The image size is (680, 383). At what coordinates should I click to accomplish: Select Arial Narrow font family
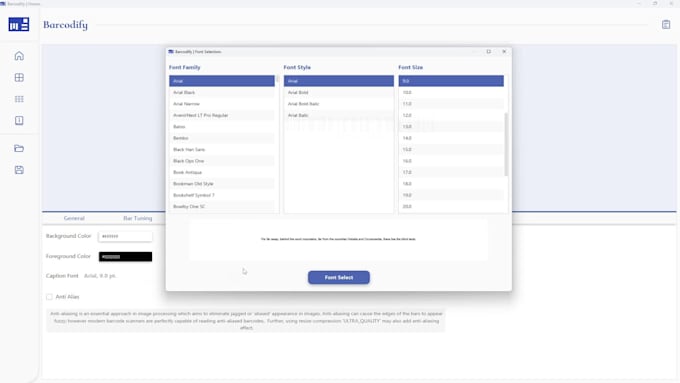click(222, 104)
